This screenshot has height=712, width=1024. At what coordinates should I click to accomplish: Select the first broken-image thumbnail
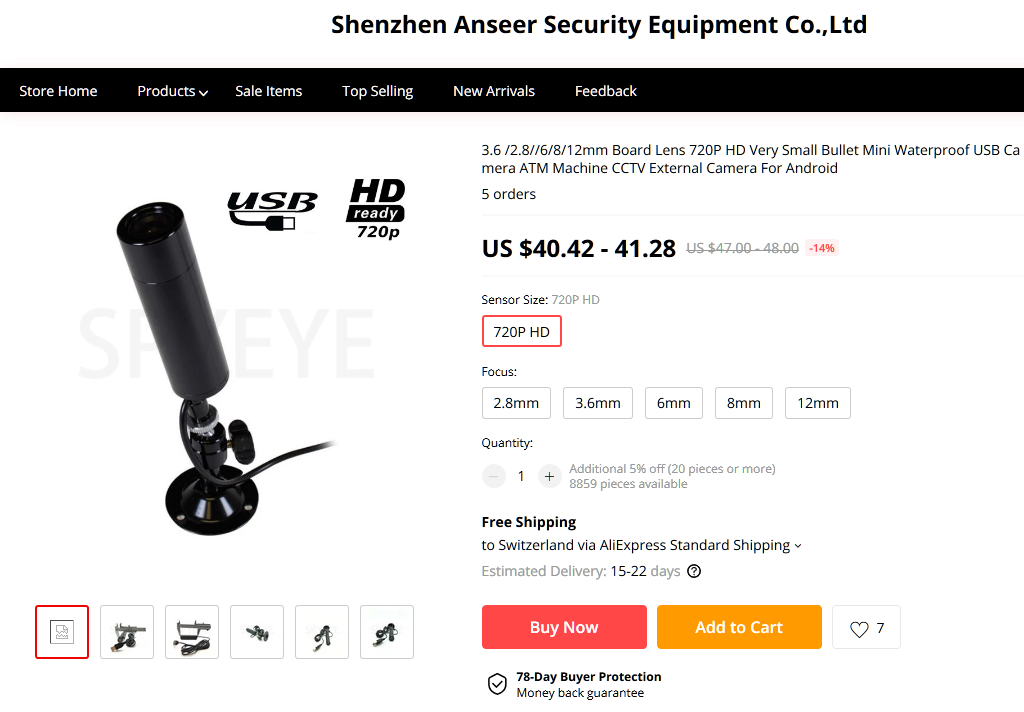click(x=62, y=632)
